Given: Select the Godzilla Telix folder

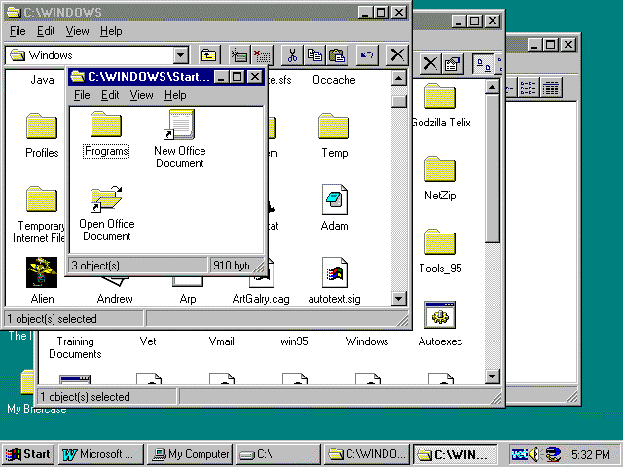Looking at the screenshot, I should [x=440, y=99].
